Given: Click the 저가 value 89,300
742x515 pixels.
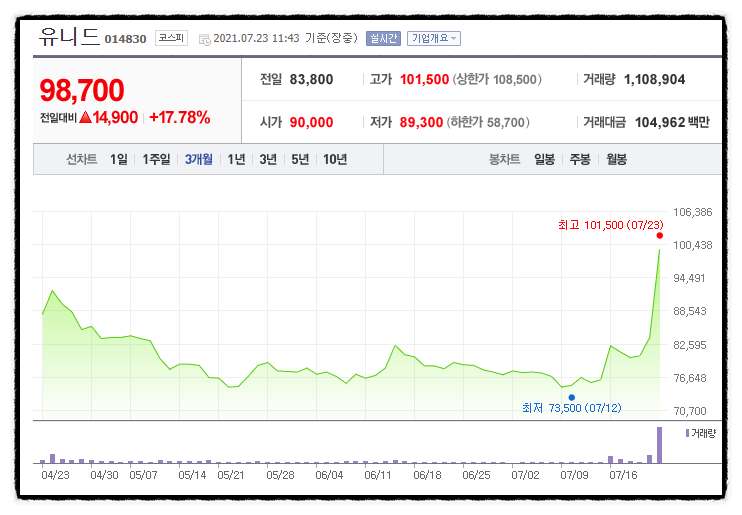Looking at the screenshot, I should (x=421, y=123).
